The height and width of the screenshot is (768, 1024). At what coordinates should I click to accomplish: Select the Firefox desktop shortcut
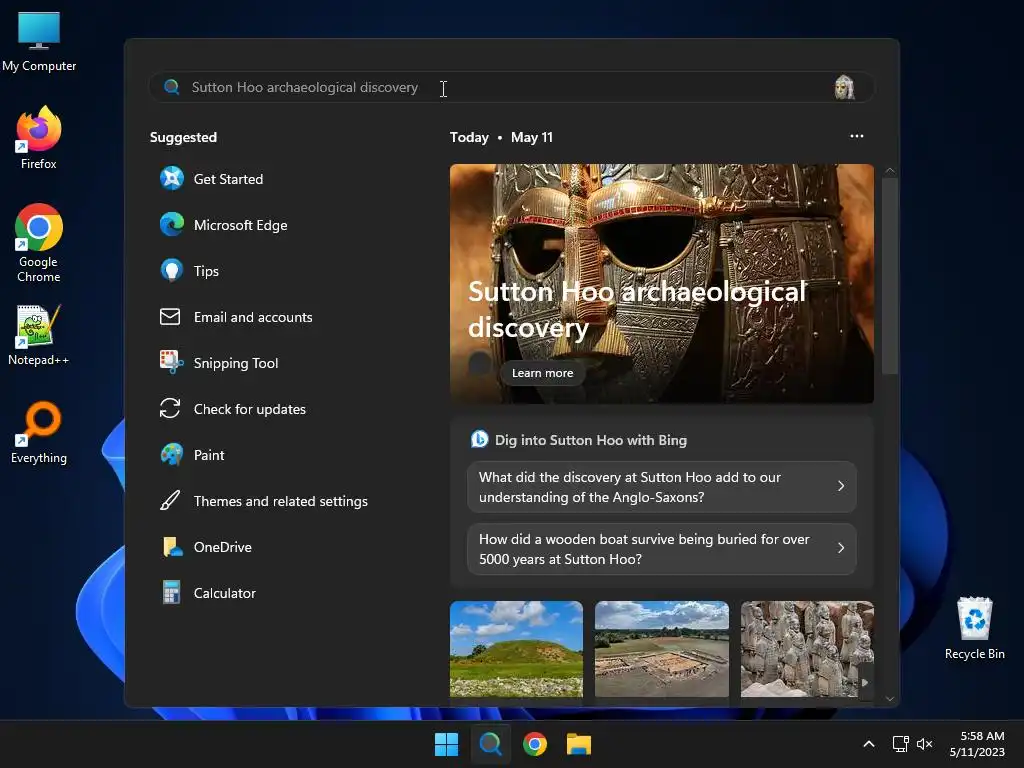point(39,138)
